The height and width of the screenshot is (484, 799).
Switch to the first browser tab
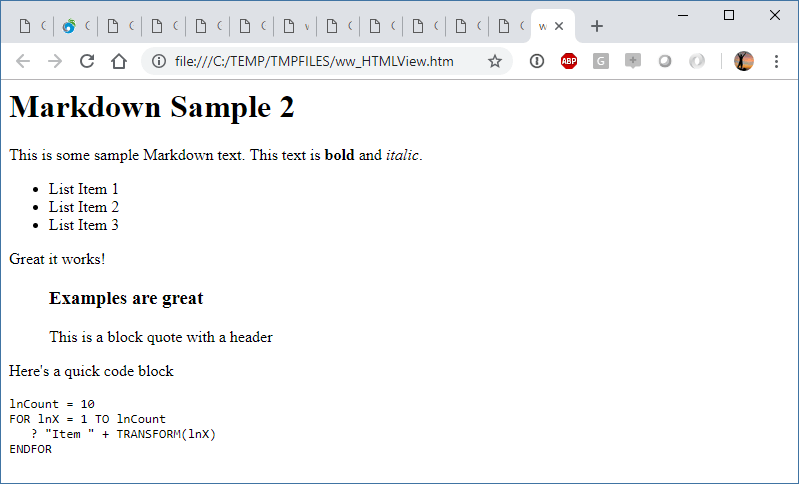click(x=32, y=26)
